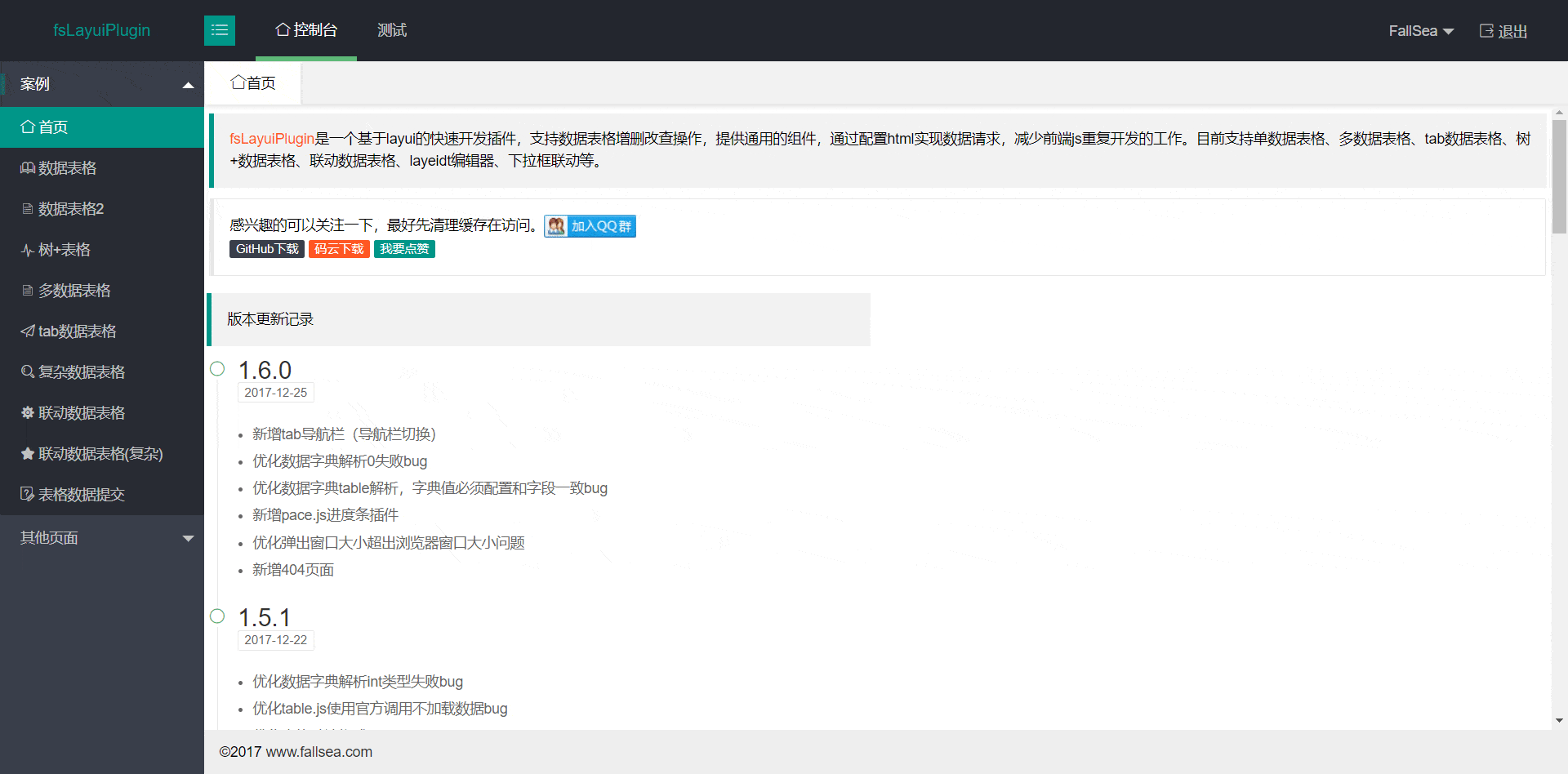
Task: Click the 1.5.1 timeline circle marker
Action: point(217,616)
